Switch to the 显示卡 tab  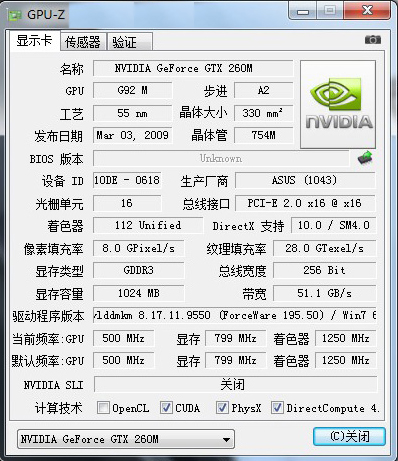[35, 41]
